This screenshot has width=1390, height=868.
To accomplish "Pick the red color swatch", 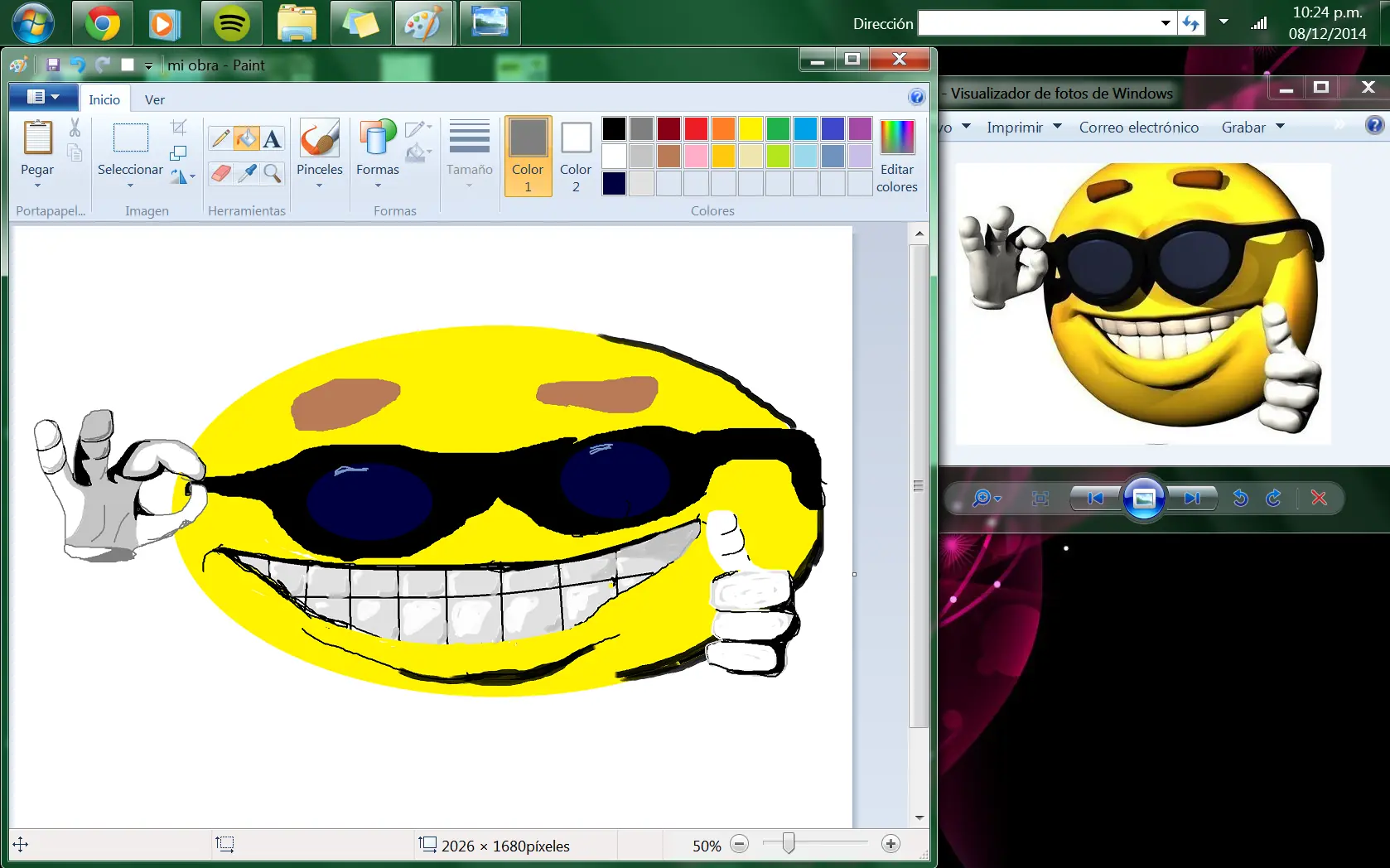I will coord(696,128).
